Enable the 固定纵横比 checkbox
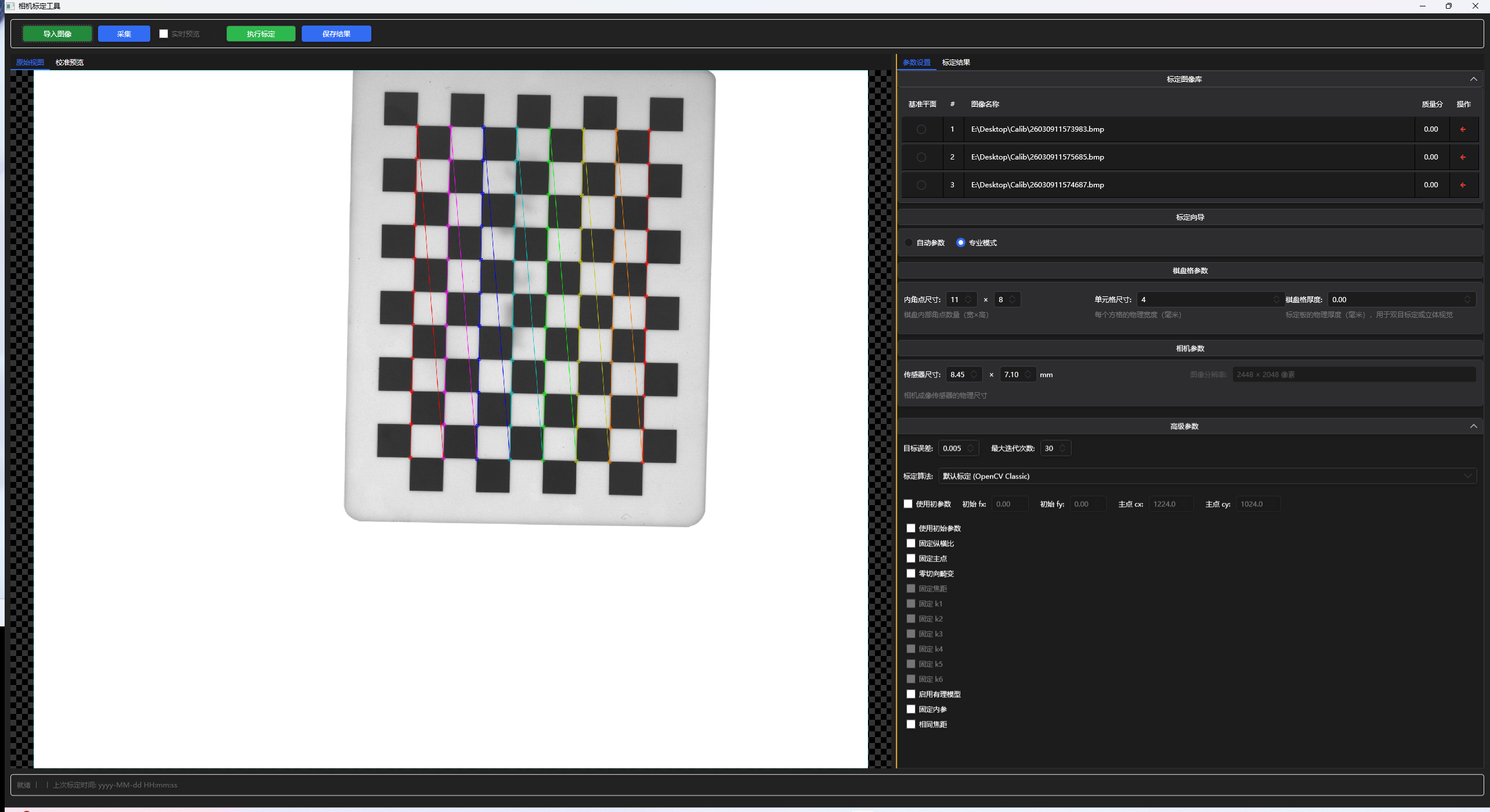 (911, 543)
